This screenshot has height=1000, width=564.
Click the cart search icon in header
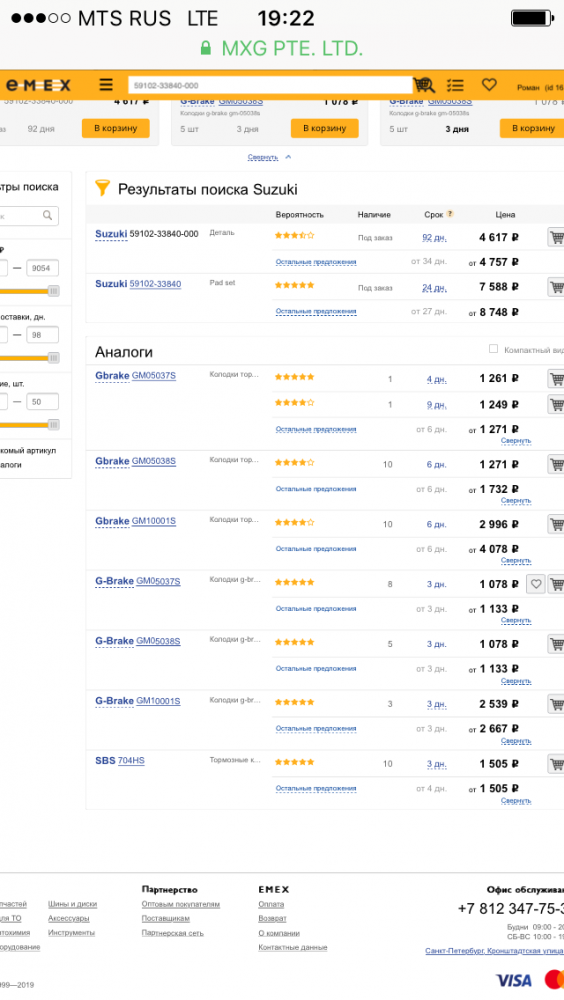pos(424,85)
